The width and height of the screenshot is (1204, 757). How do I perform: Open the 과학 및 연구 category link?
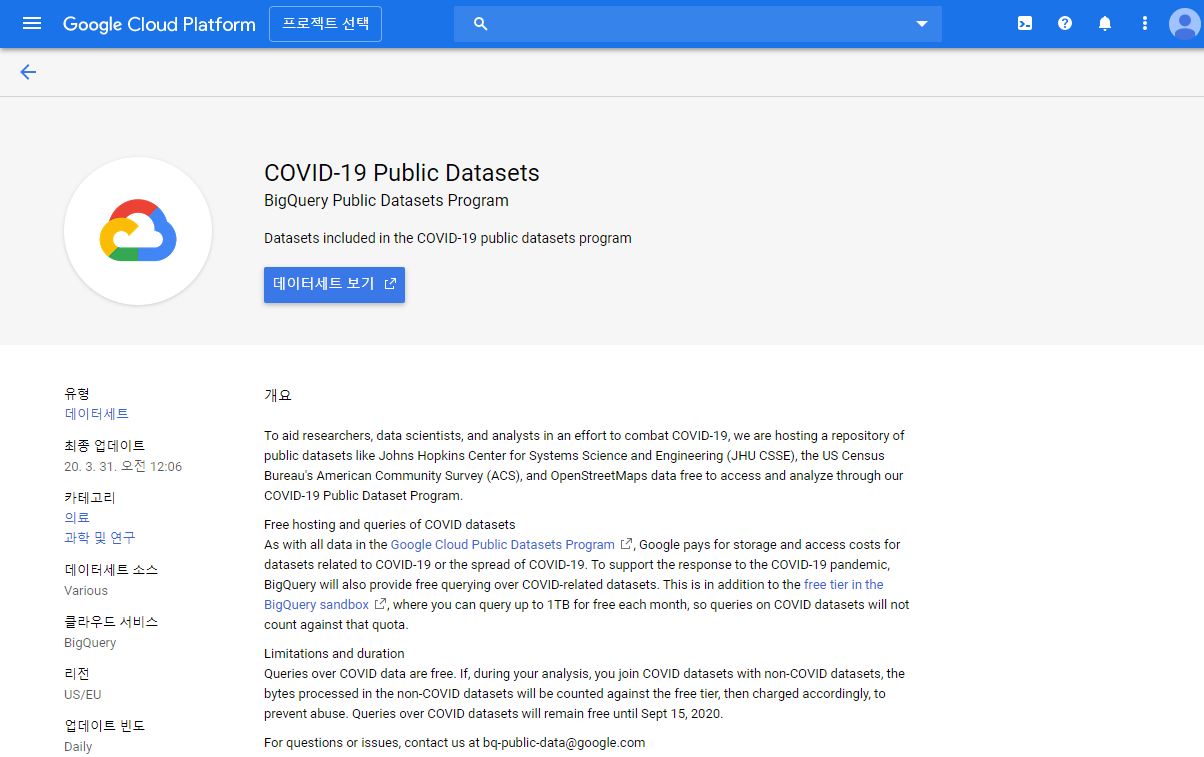pyautogui.click(x=97, y=537)
